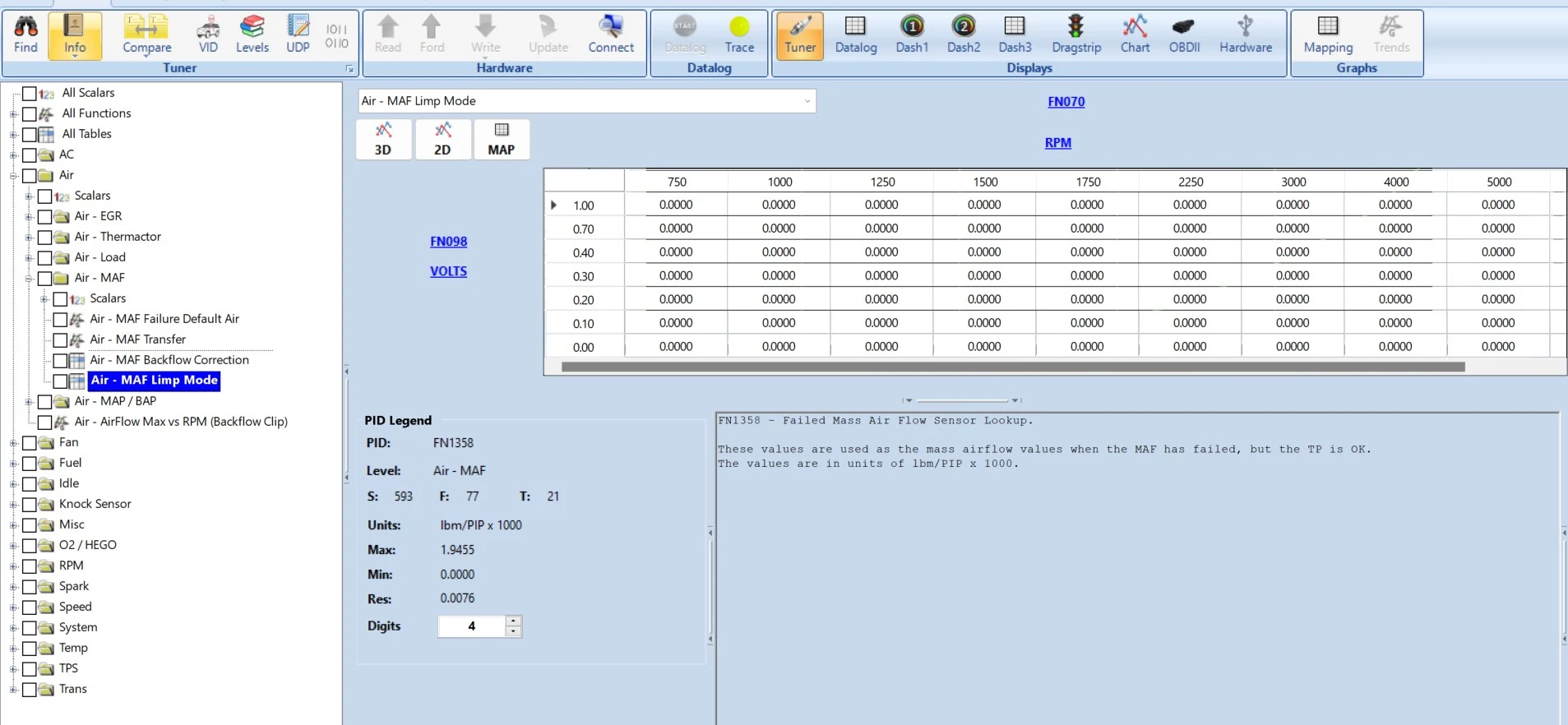The image size is (1568, 725).
Task: Click the Connect hardware icon
Action: point(611,35)
